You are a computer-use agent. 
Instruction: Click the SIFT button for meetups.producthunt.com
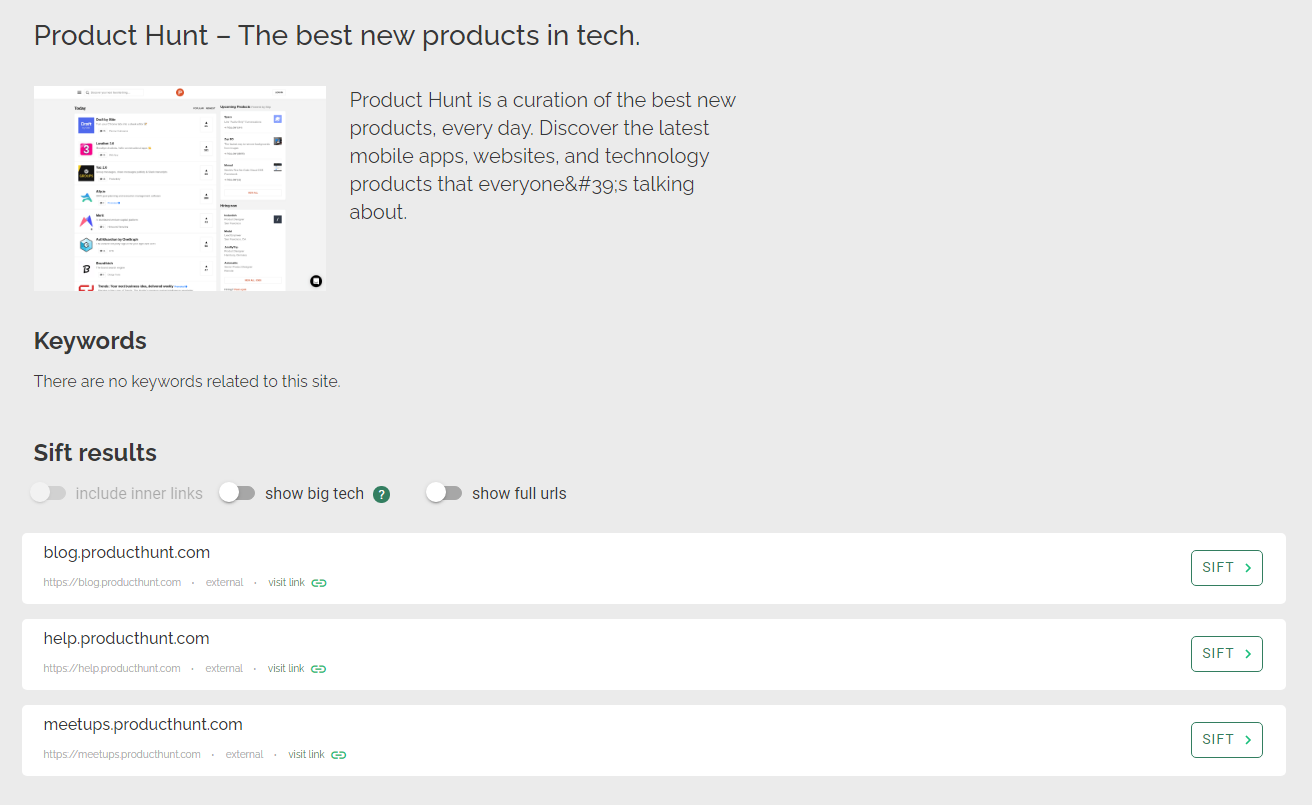[x=1226, y=740]
